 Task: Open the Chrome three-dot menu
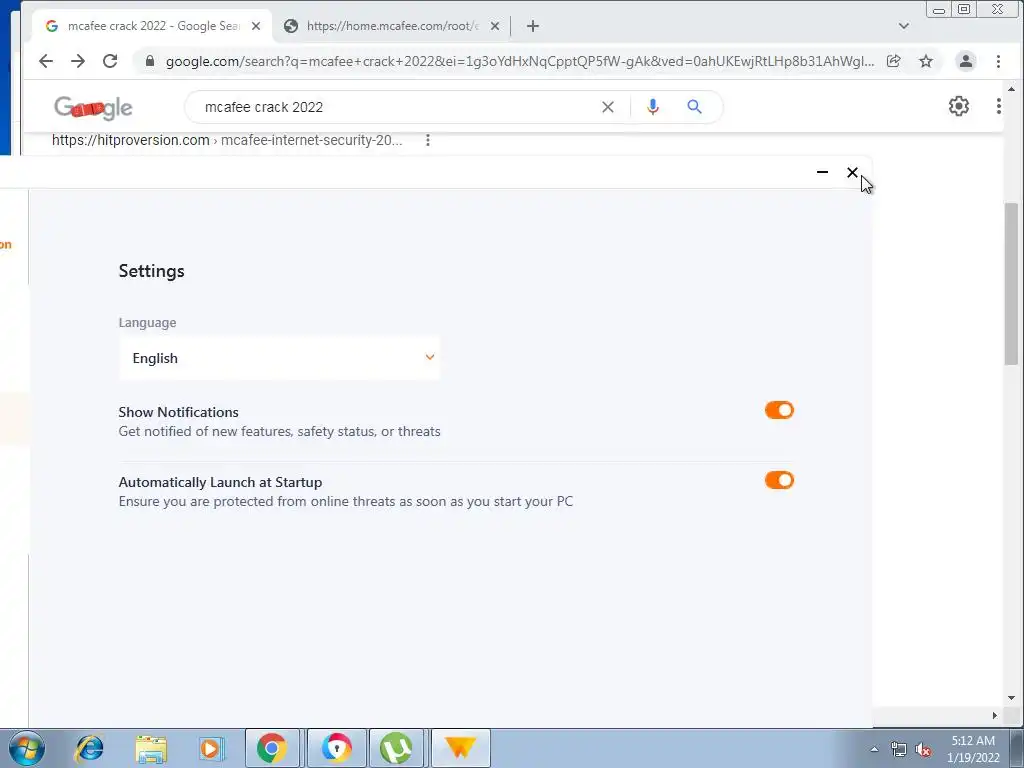point(998,61)
